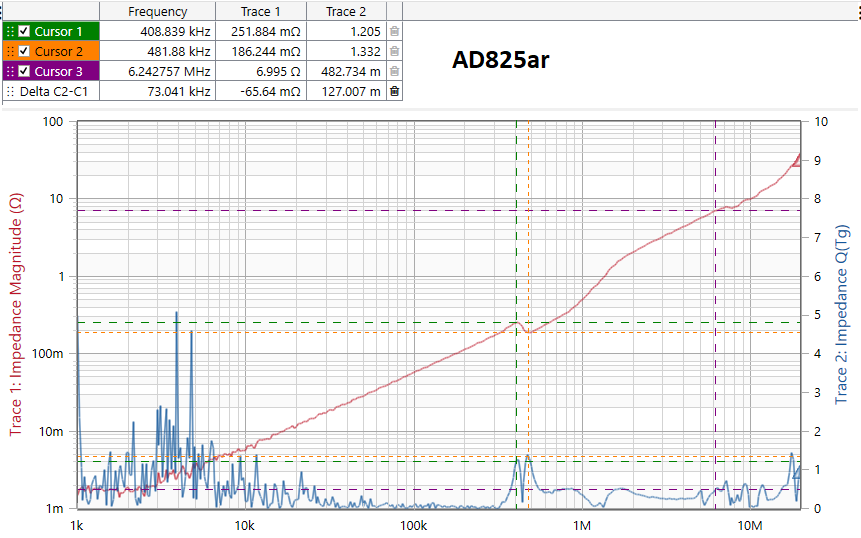Click the Trace 1 Impedance Magnitude axis label
This screenshot has width=861, height=538.
(x=16, y=315)
